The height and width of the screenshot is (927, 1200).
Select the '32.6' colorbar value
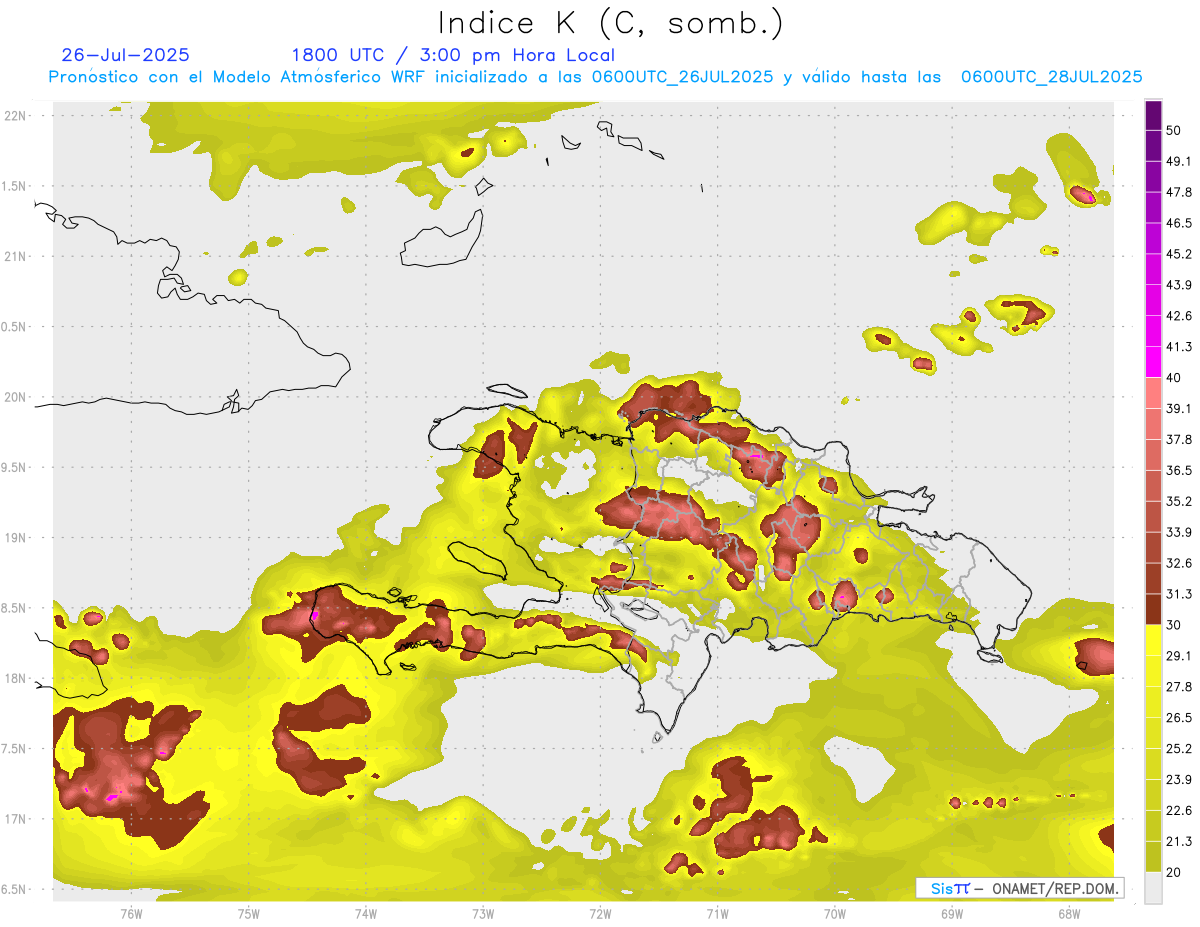click(x=1179, y=563)
